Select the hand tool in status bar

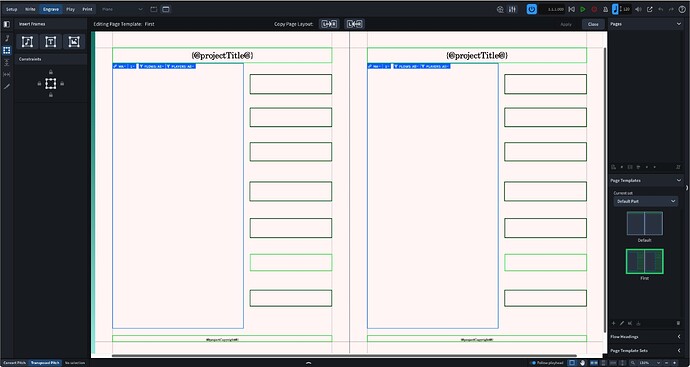point(583,363)
